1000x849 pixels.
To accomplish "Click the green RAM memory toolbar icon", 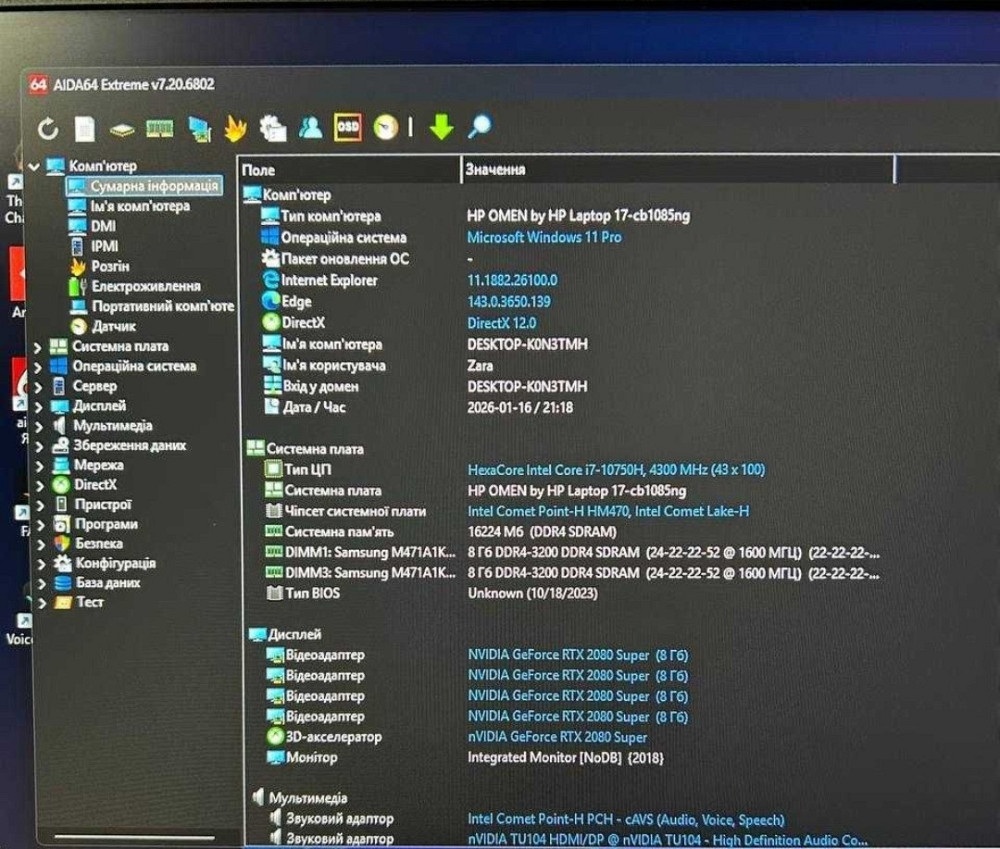I will pos(160,128).
